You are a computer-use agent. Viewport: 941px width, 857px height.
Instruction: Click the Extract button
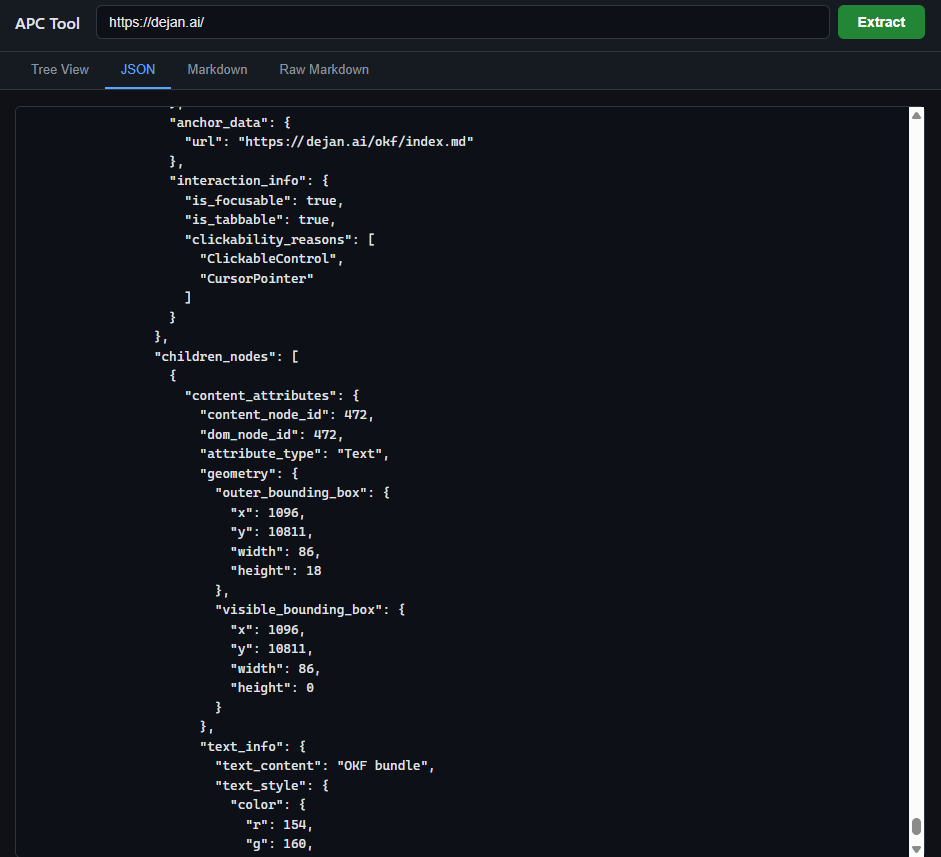(880, 22)
